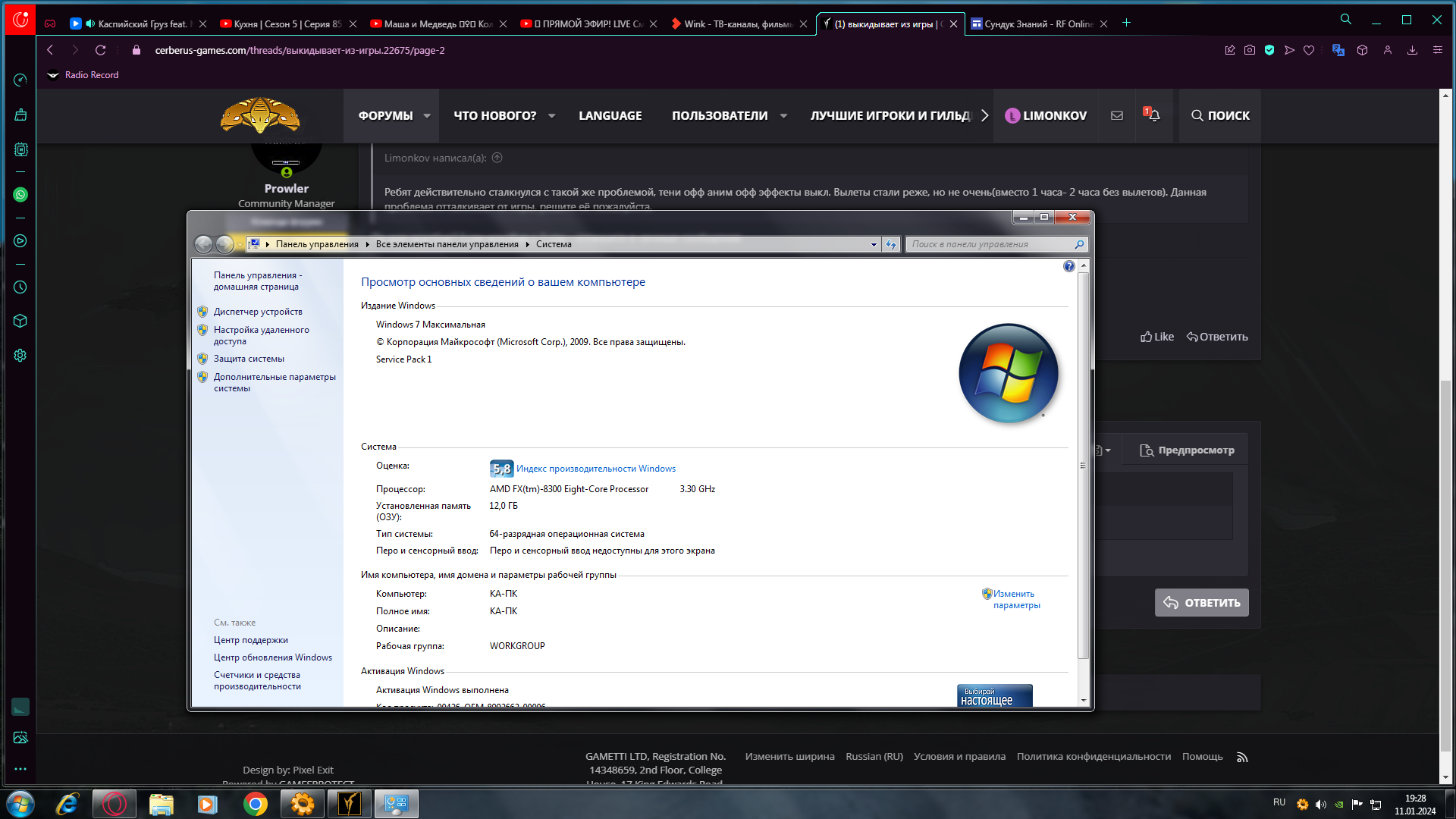Open the Control Panel address history dropdown
1456x819 pixels.
click(x=874, y=244)
